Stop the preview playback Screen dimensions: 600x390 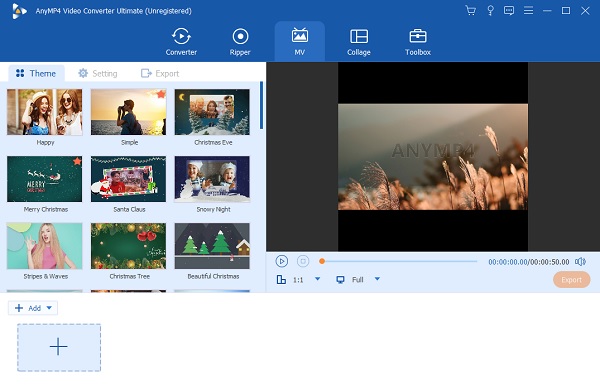(303, 261)
